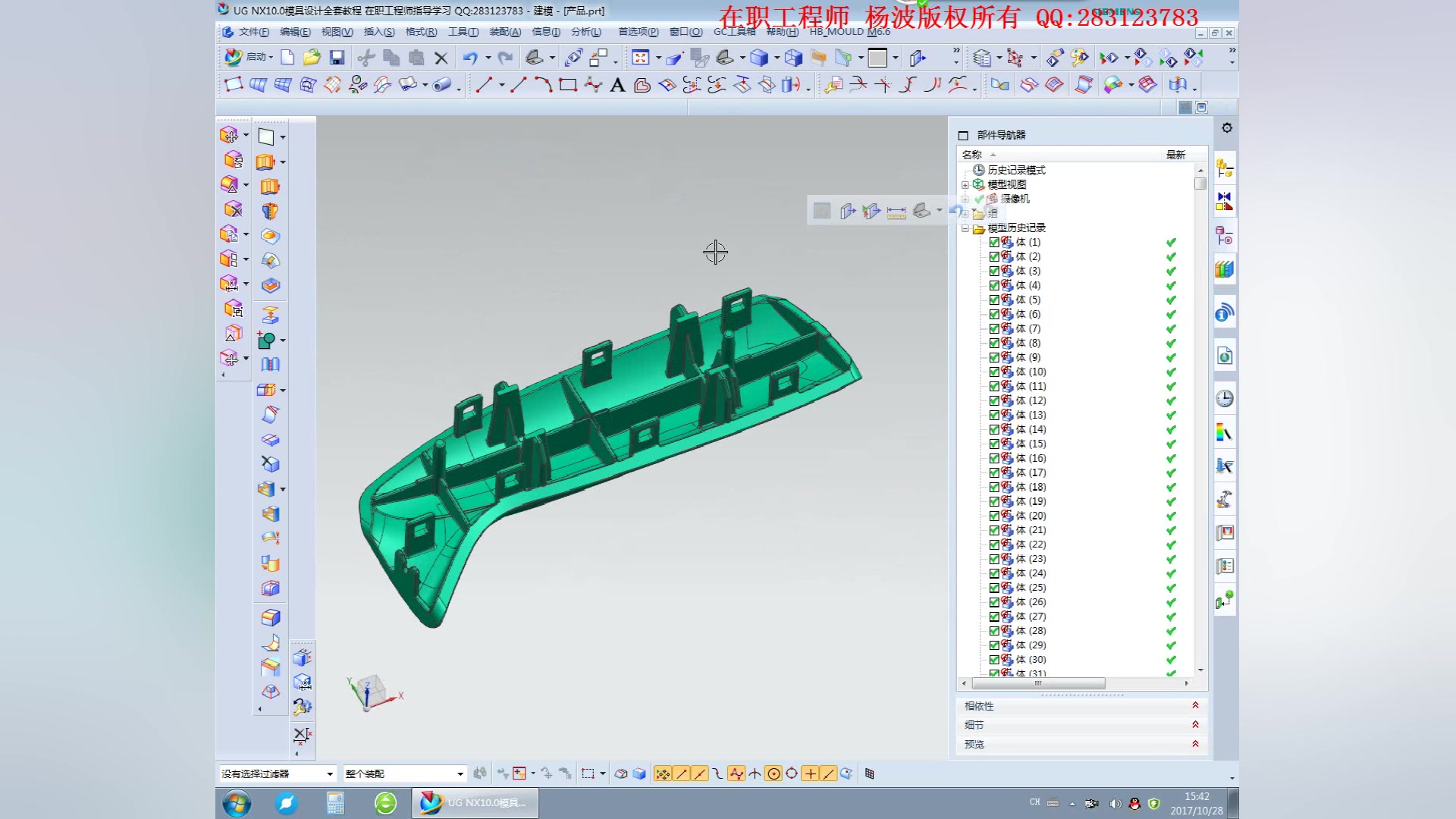Select the Rectangle sketch tool
This screenshot has width=1456, height=819.
tap(567, 85)
